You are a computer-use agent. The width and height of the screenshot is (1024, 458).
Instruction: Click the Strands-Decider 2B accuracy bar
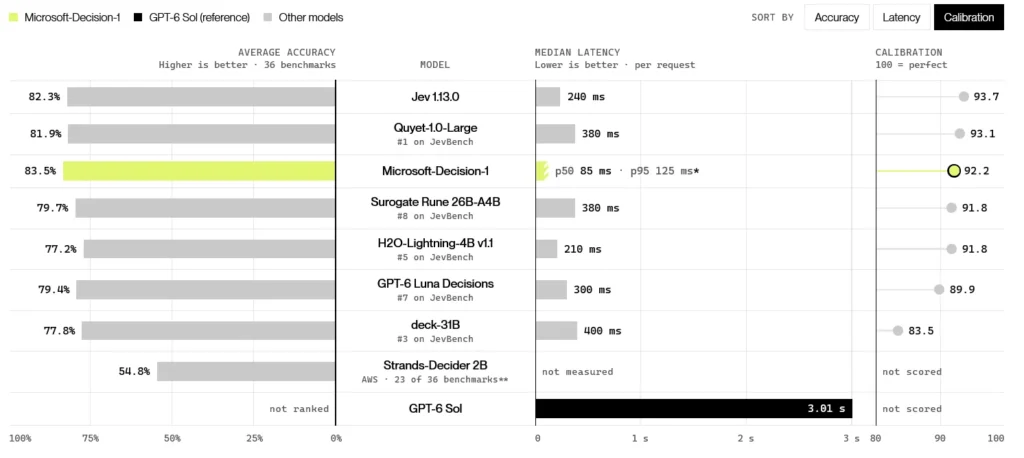[x=246, y=371]
